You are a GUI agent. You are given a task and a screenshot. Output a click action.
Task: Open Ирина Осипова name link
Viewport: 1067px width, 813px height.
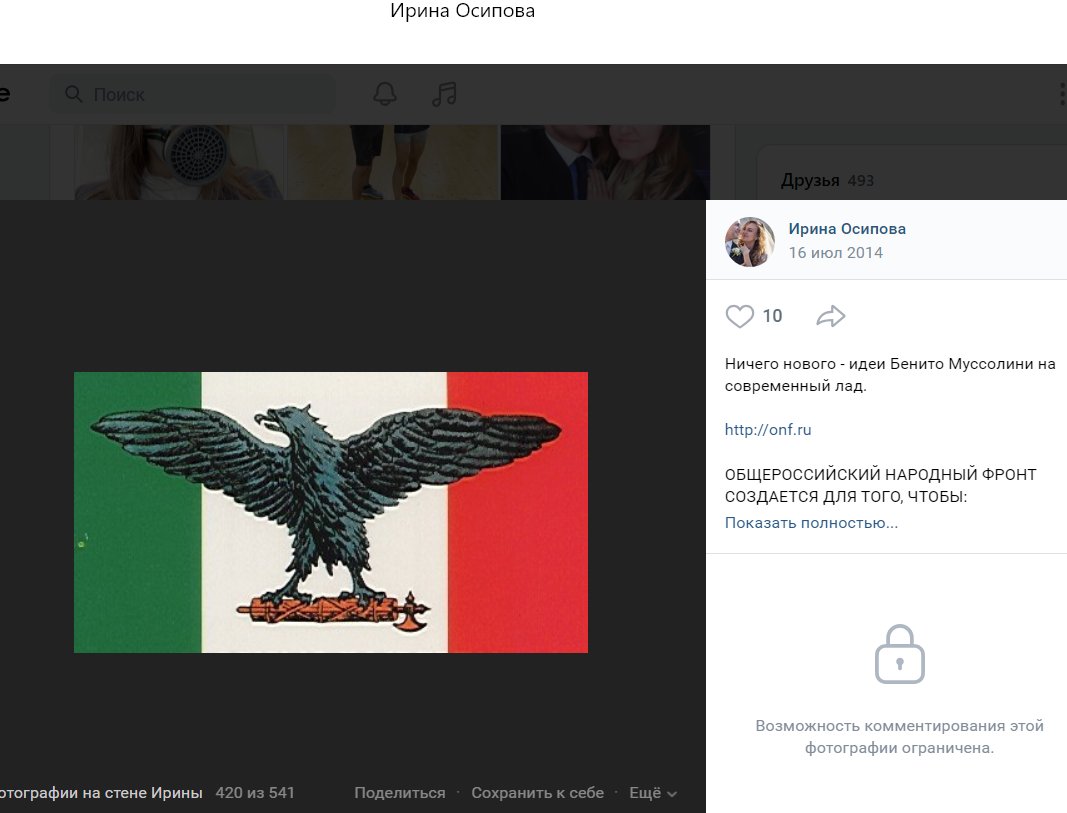(847, 229)
